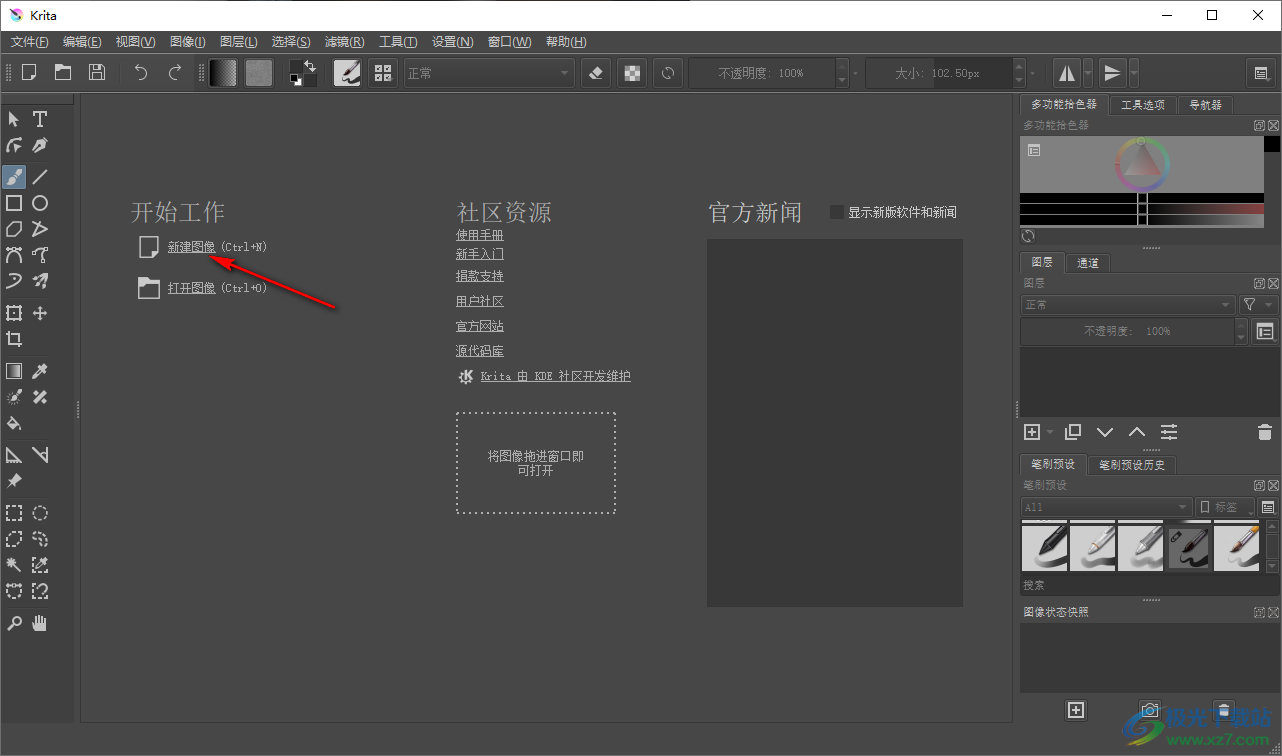Click the delete layer trash icon
Viewport: 1282px width, 756px height.
[x=1264, y=432]
